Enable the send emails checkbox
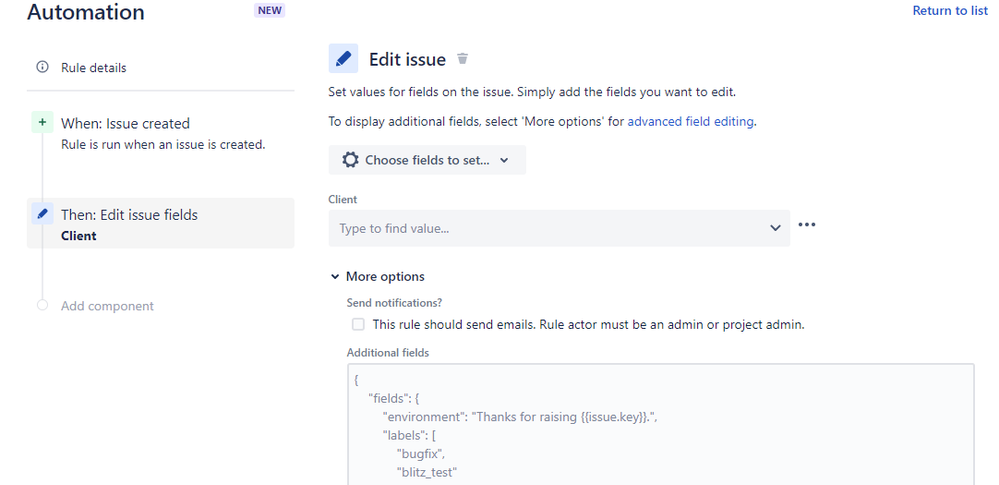This screenshot has width=999, height=485. (358, 324)
